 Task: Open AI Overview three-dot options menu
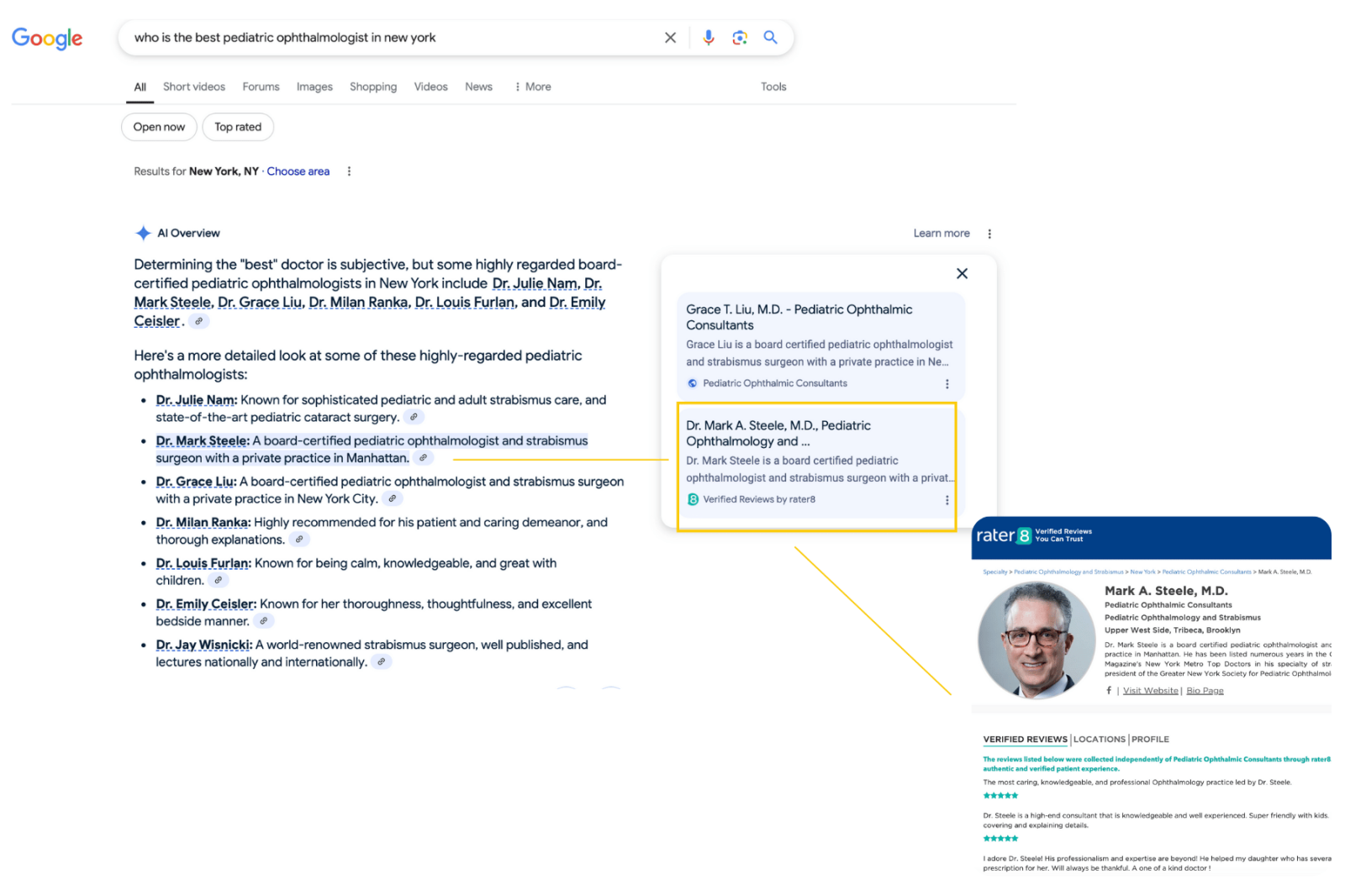coord(989,234)
